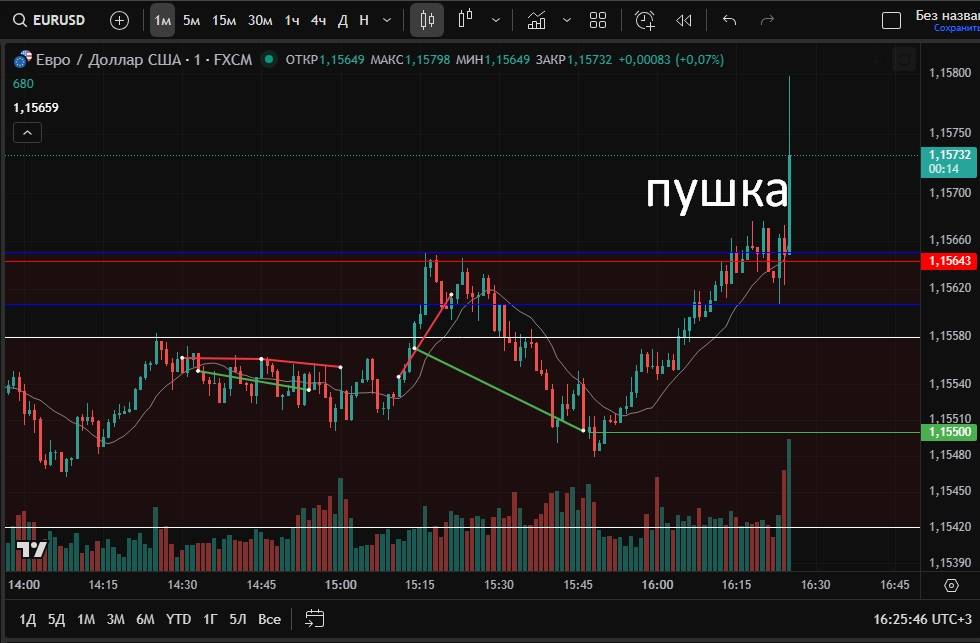Open the chart templates grid icon

(598, 20)
